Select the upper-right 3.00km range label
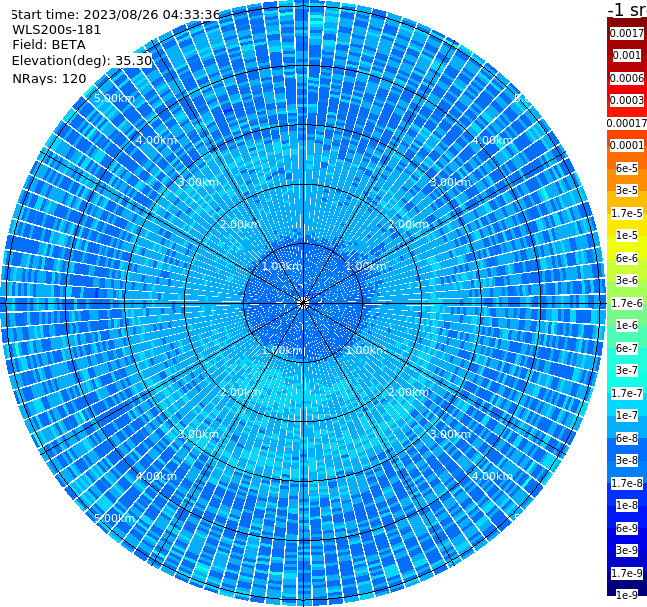The image size is (647, 607). [x=450, y=182]
